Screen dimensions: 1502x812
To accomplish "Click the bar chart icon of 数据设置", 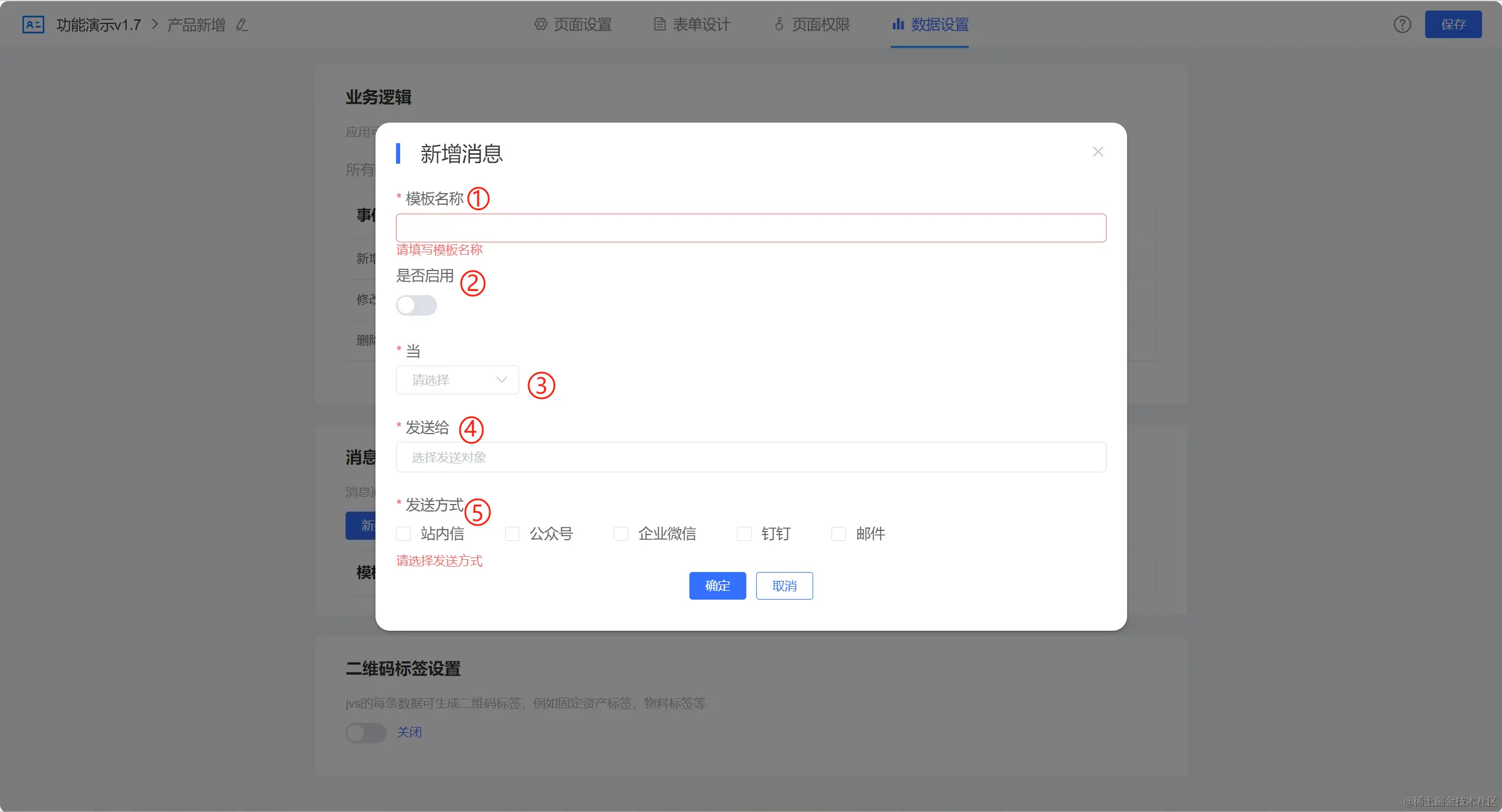I will pos(898,24).
